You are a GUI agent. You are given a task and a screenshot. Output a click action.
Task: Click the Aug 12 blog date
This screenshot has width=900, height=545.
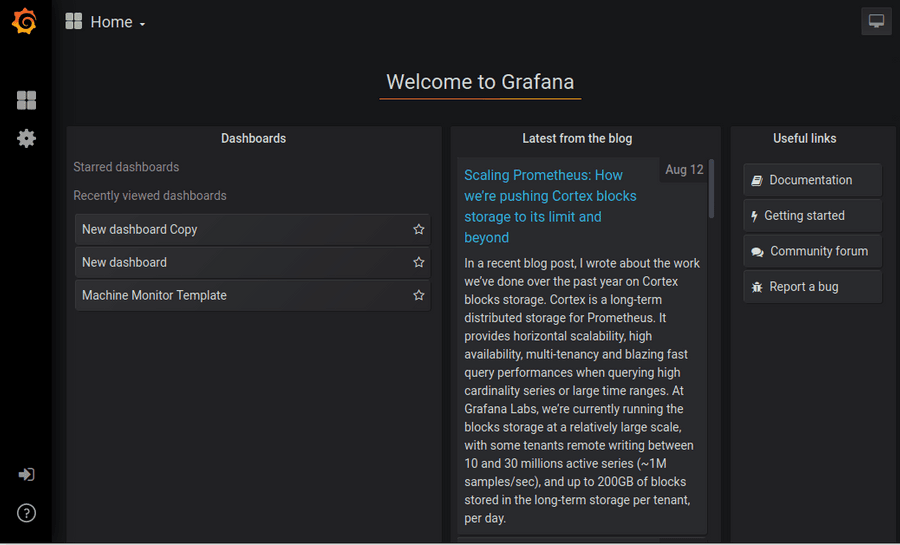coord(684,170)
